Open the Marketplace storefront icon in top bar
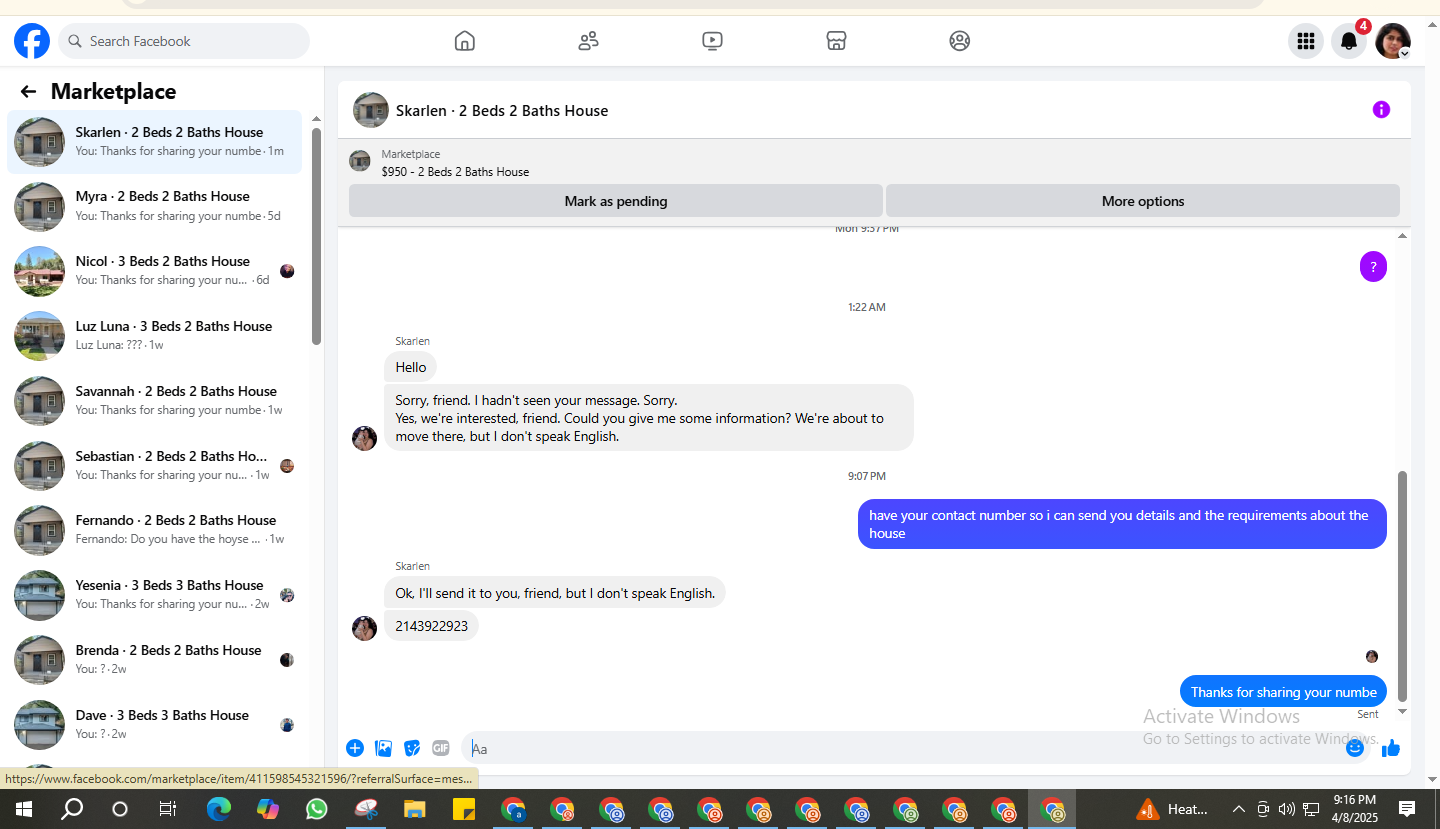Screen dimensions: 1440x829 836,41
